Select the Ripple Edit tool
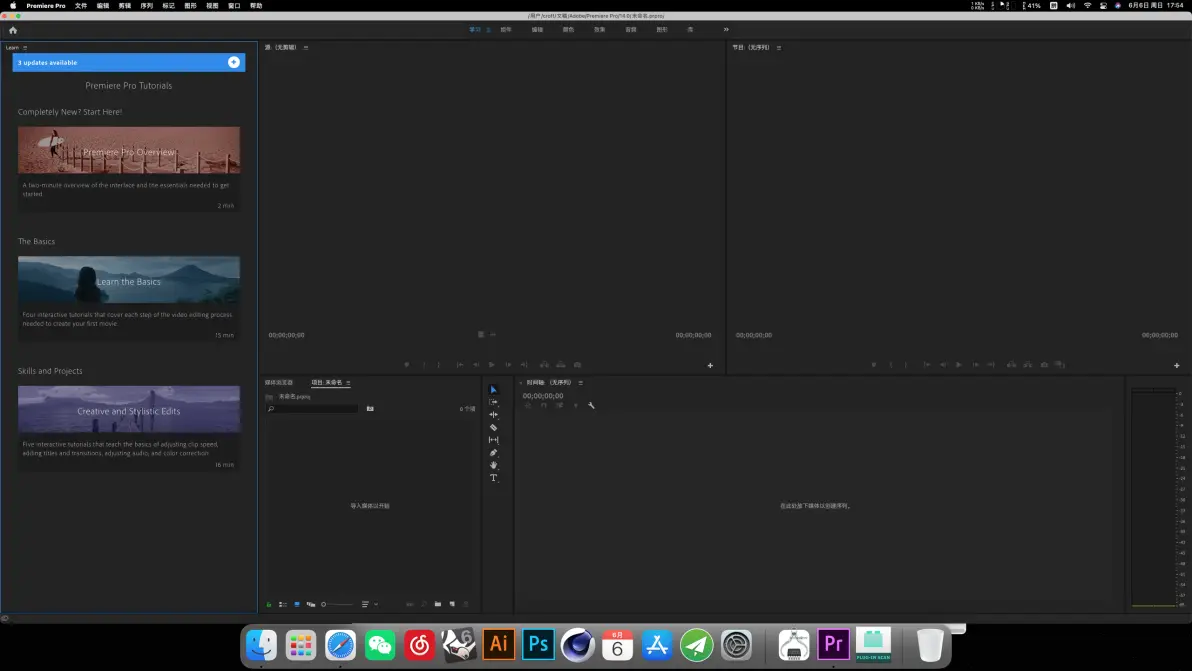This screenshot has height=671, width=1192. tap(493, 415)
